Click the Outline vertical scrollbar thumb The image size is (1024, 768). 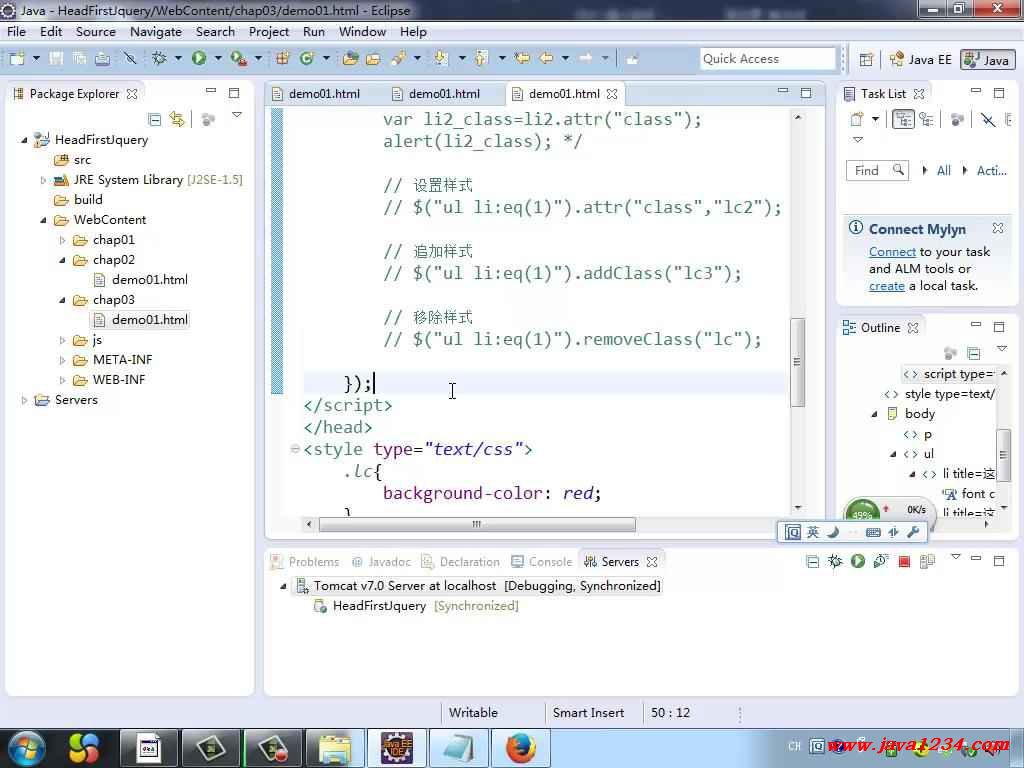point(1003,455)
